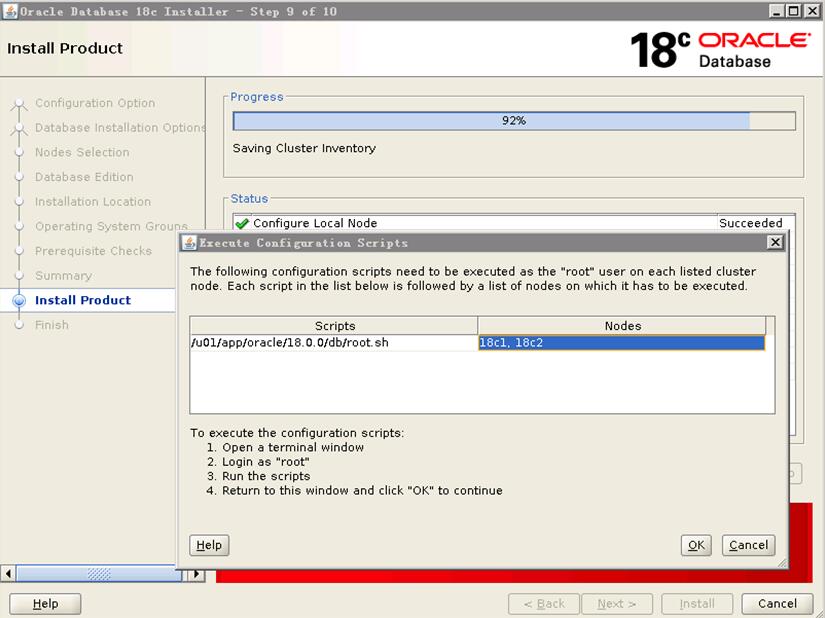Image resolution: width=825 pixels, height=618 pixels.
Task: Select the Summary step
Action: [63, 276]
